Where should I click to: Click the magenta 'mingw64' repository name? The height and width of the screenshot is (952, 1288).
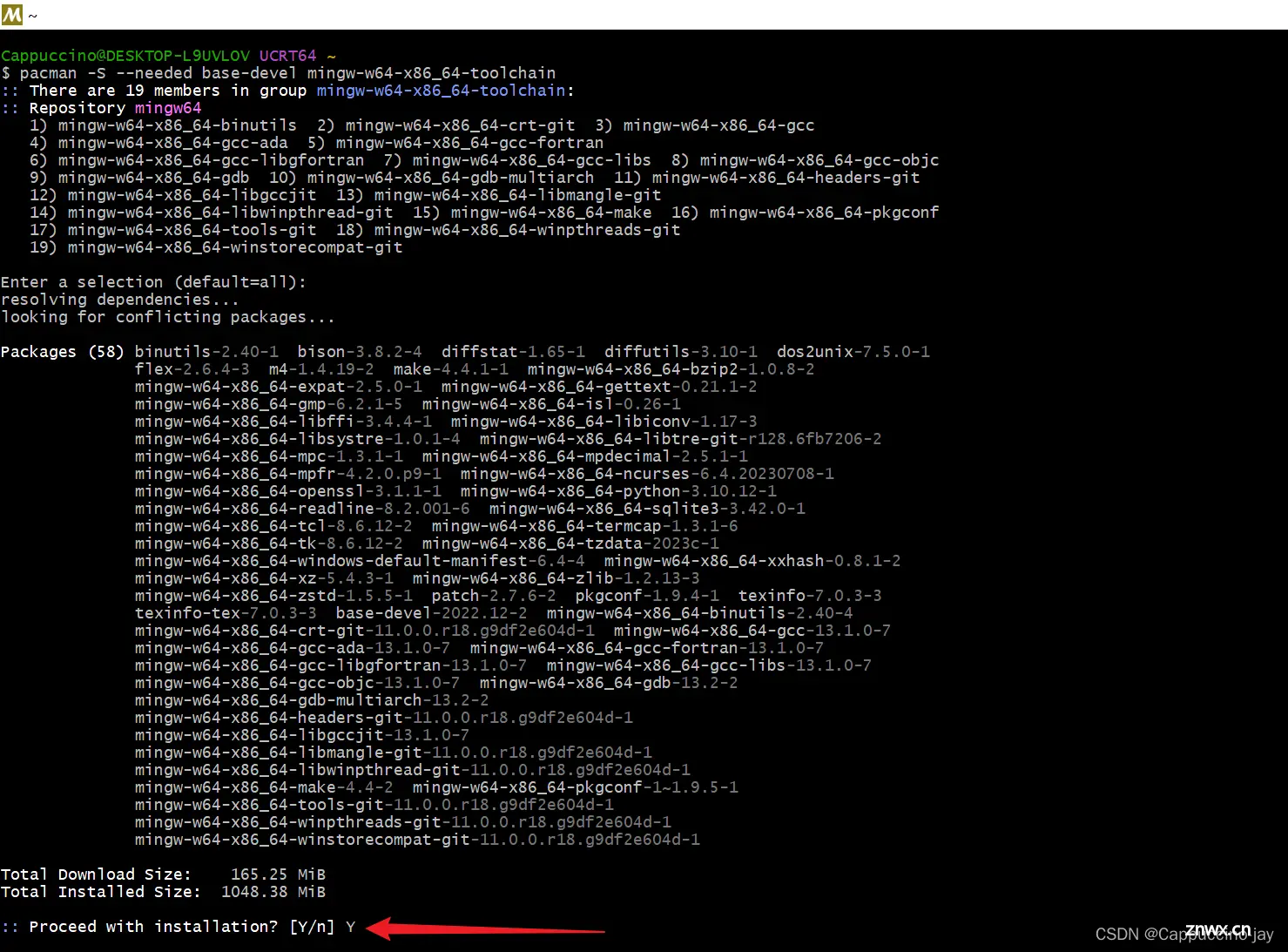coord(168,108)
